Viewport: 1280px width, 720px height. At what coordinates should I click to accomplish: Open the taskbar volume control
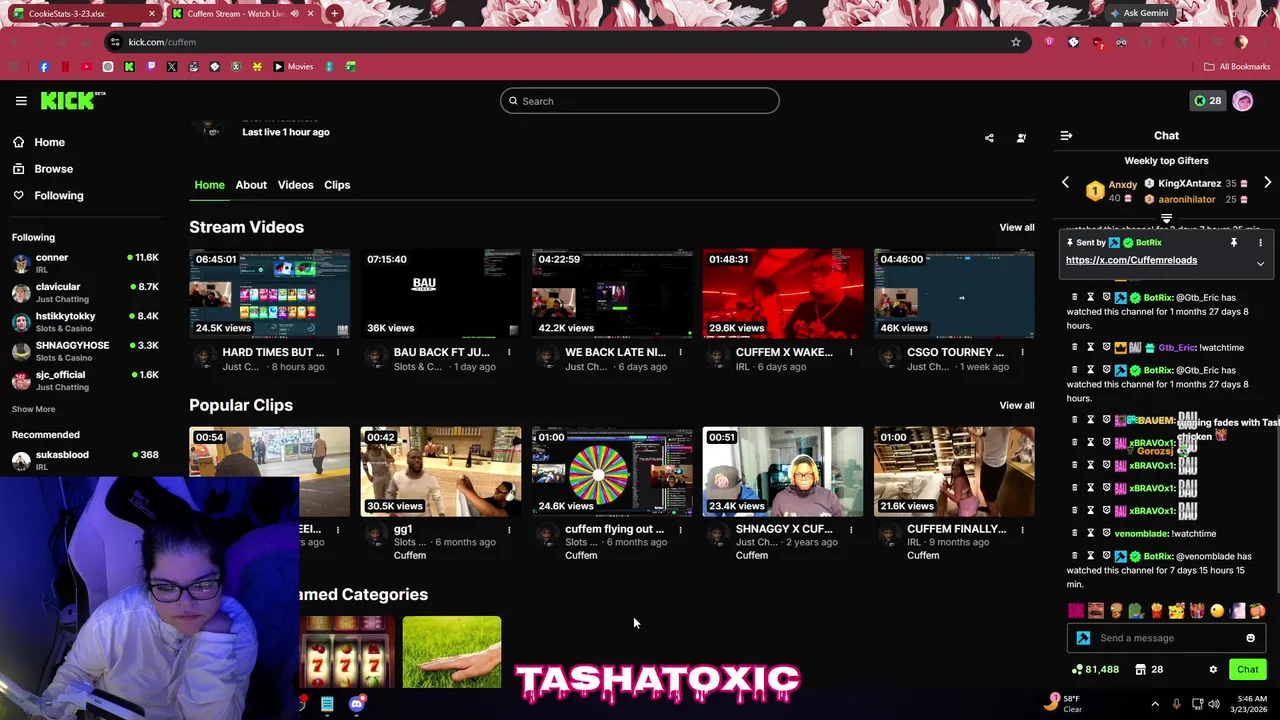[x=1214, y=704]
